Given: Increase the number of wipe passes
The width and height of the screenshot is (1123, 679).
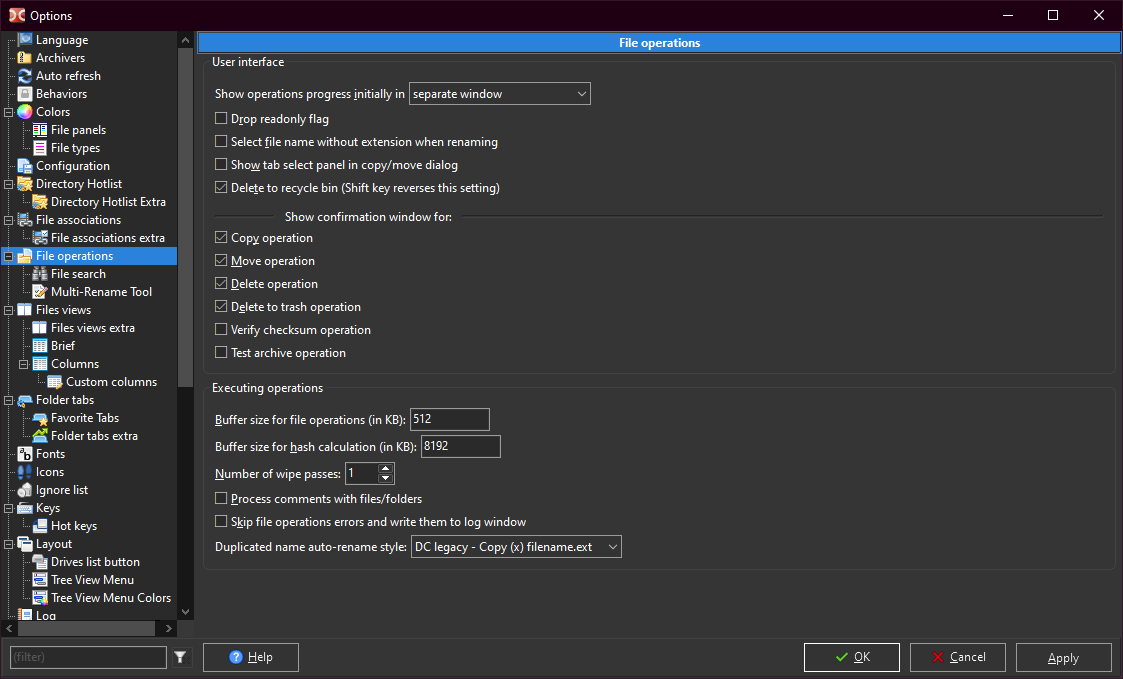Looking at the screenshot, I should 386,468.
